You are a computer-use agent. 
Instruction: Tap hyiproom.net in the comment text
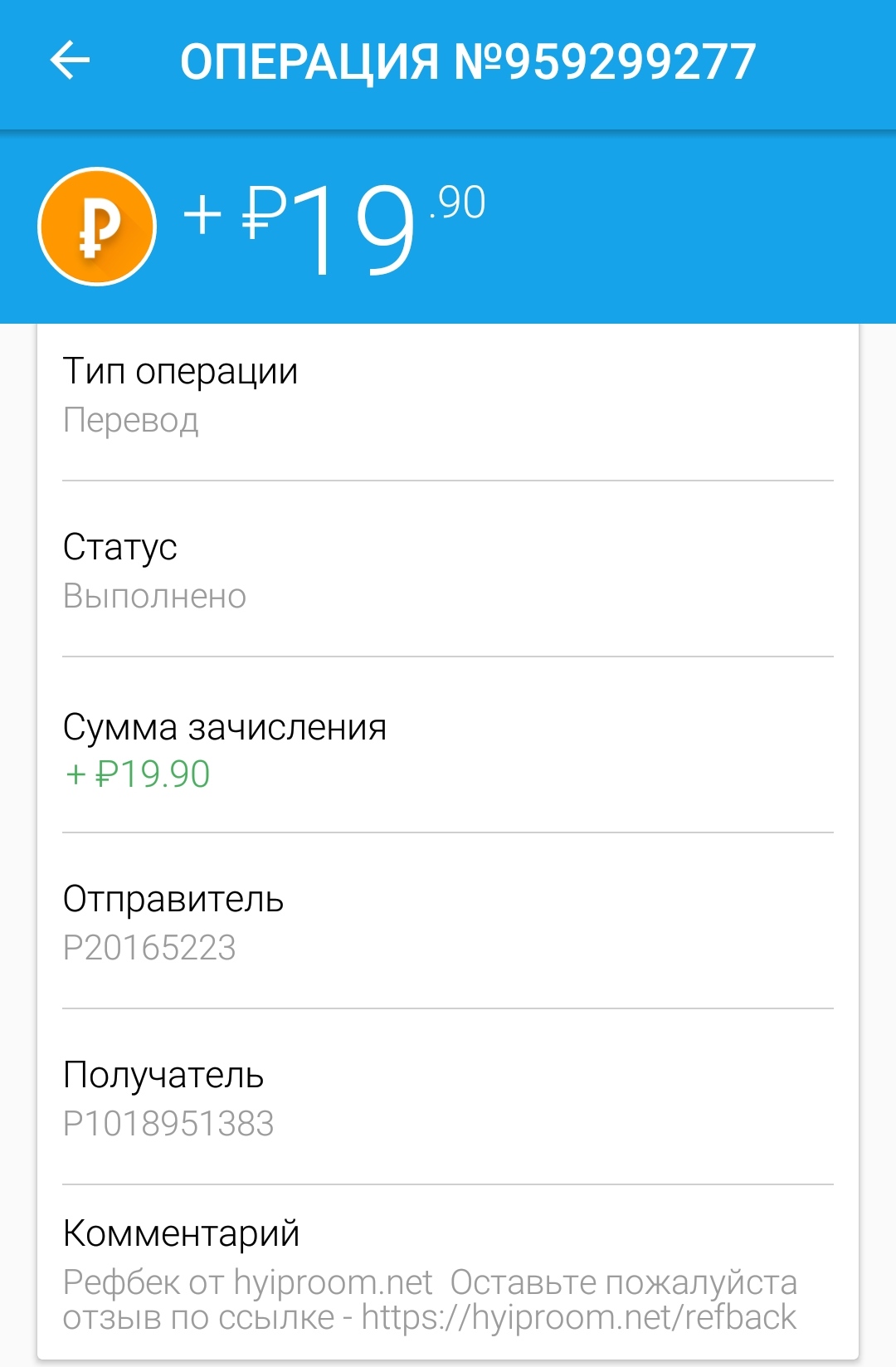(333, 1282)
